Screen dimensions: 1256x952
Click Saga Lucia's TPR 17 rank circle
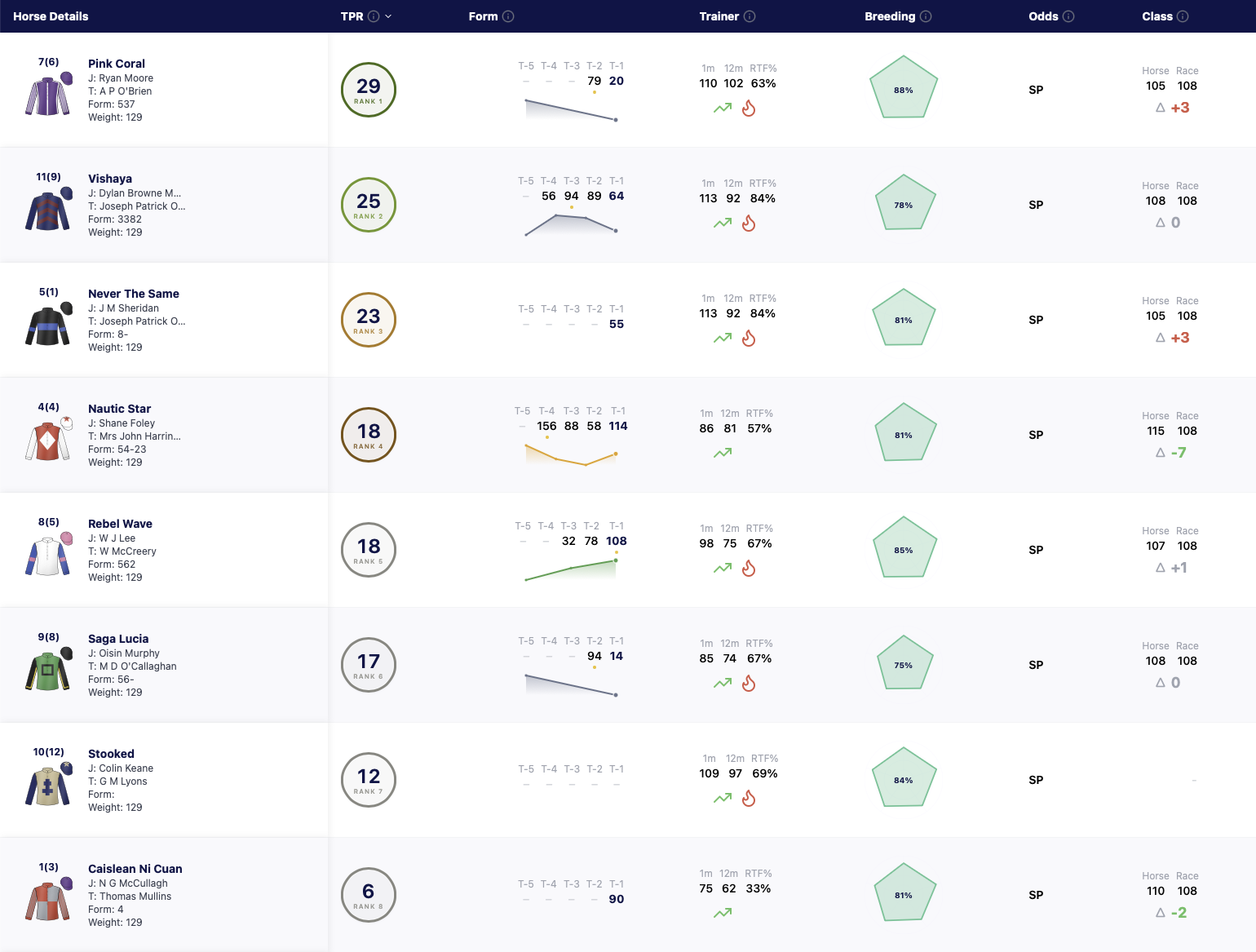click(369, 664)
